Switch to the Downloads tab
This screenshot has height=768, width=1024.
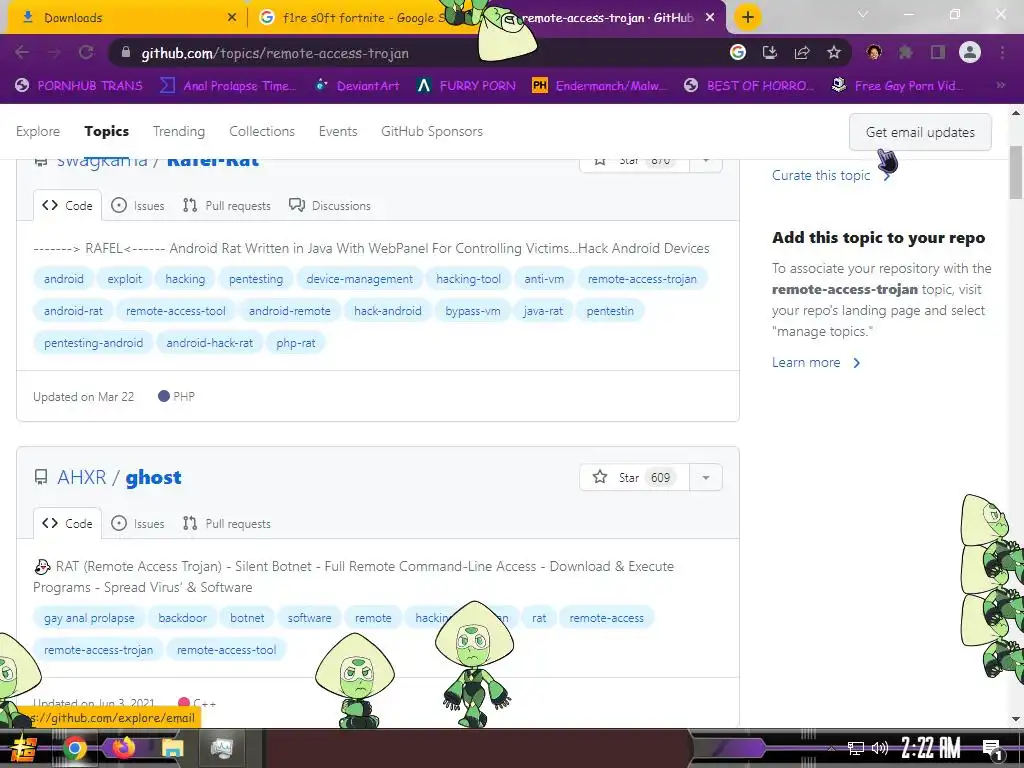tap(124, 18)
